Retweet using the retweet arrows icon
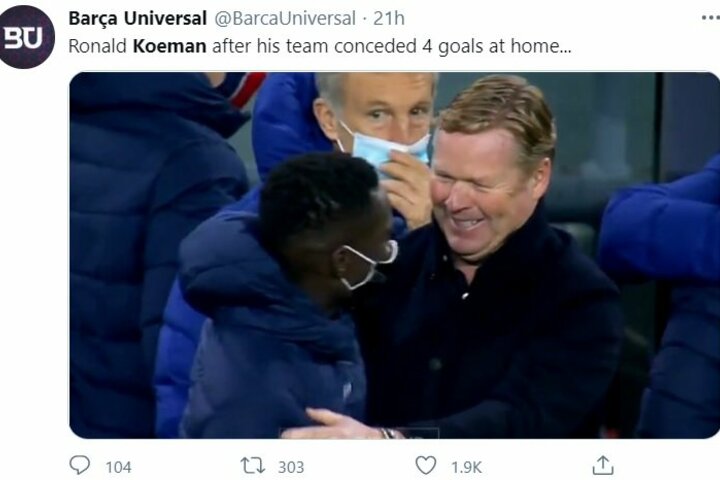The height and width of the screenshot is (480, 720). (x=253, y=466)
